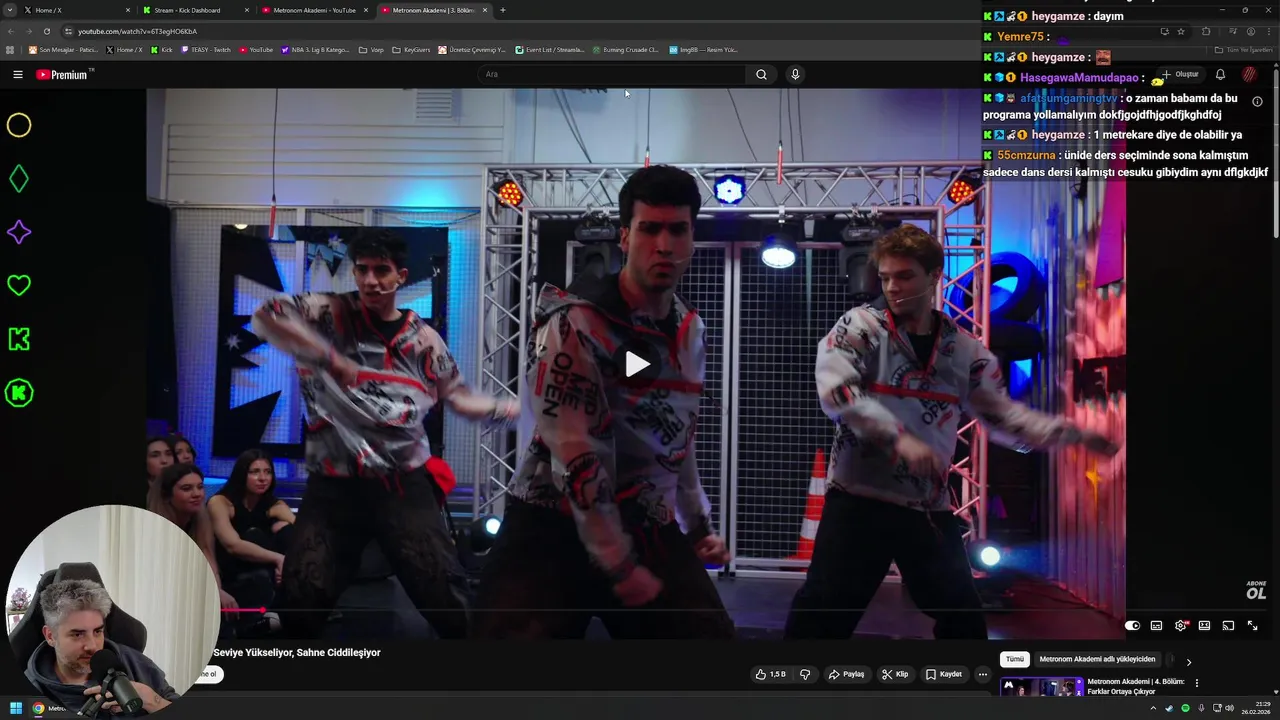The height and width of the screenshot is (720, 1280).
Task: Open YouTube notifications bell
Action: [1220, 74]
